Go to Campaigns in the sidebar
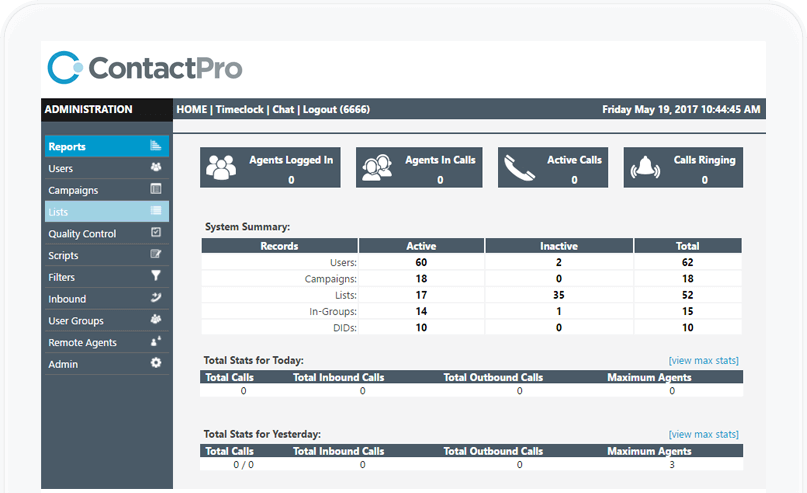 click(x=107, y=190)
